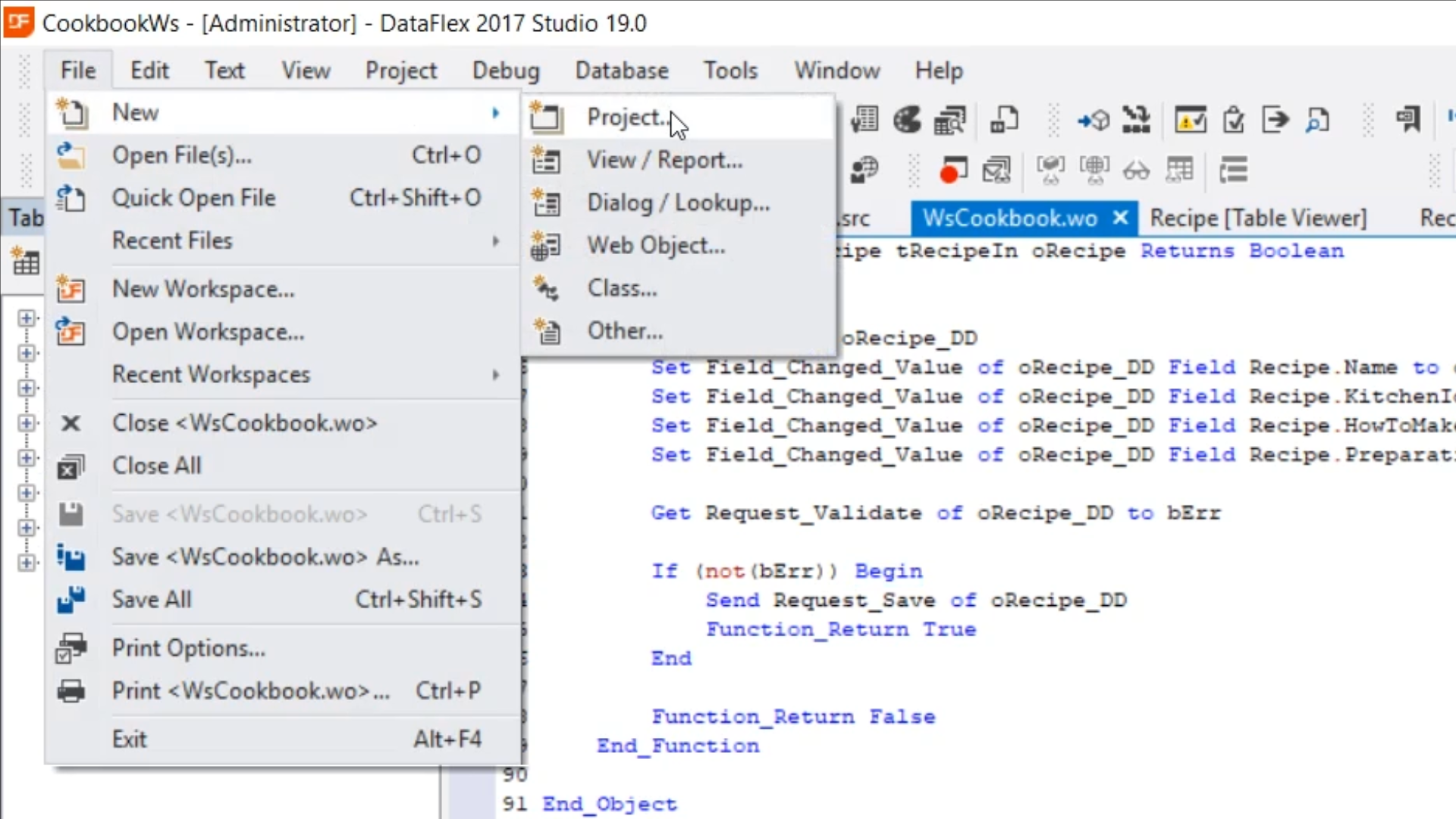Click the clipboard checkmark toolbar icon

click(1234, 120)
